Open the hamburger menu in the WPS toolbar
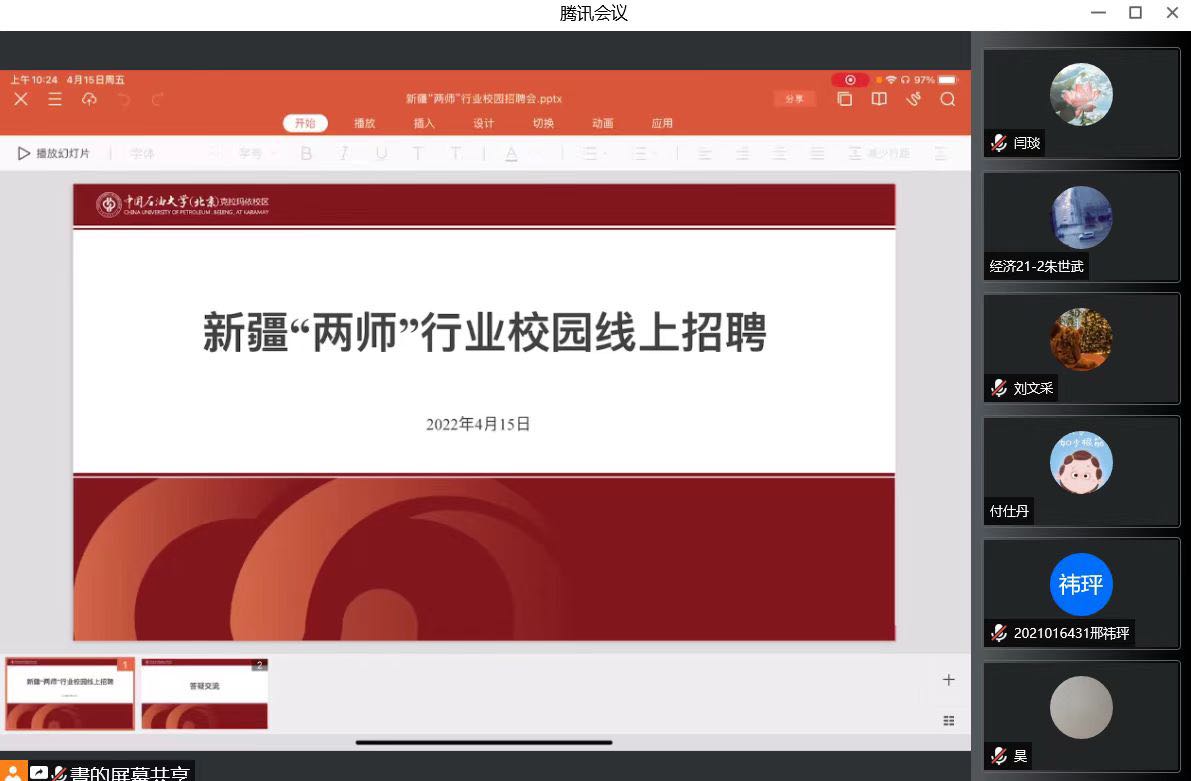The width and height of the screenshot is (1191, 781). 55,99
